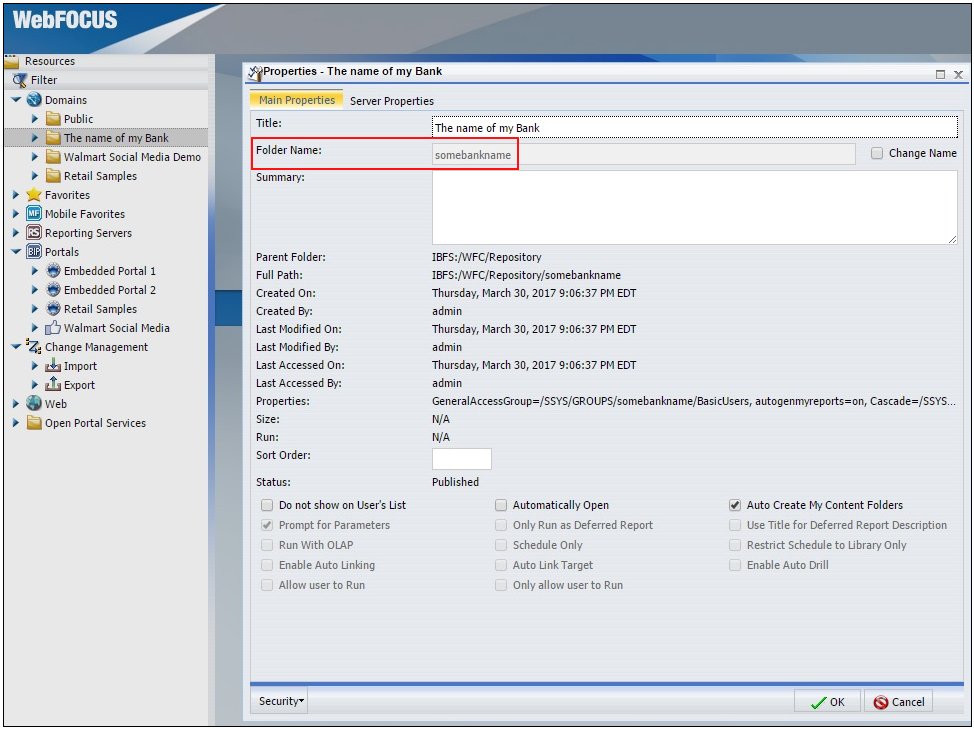The image size is (974, 729).
Task: Click OK to save properties
Action: [x=827, y=702]
